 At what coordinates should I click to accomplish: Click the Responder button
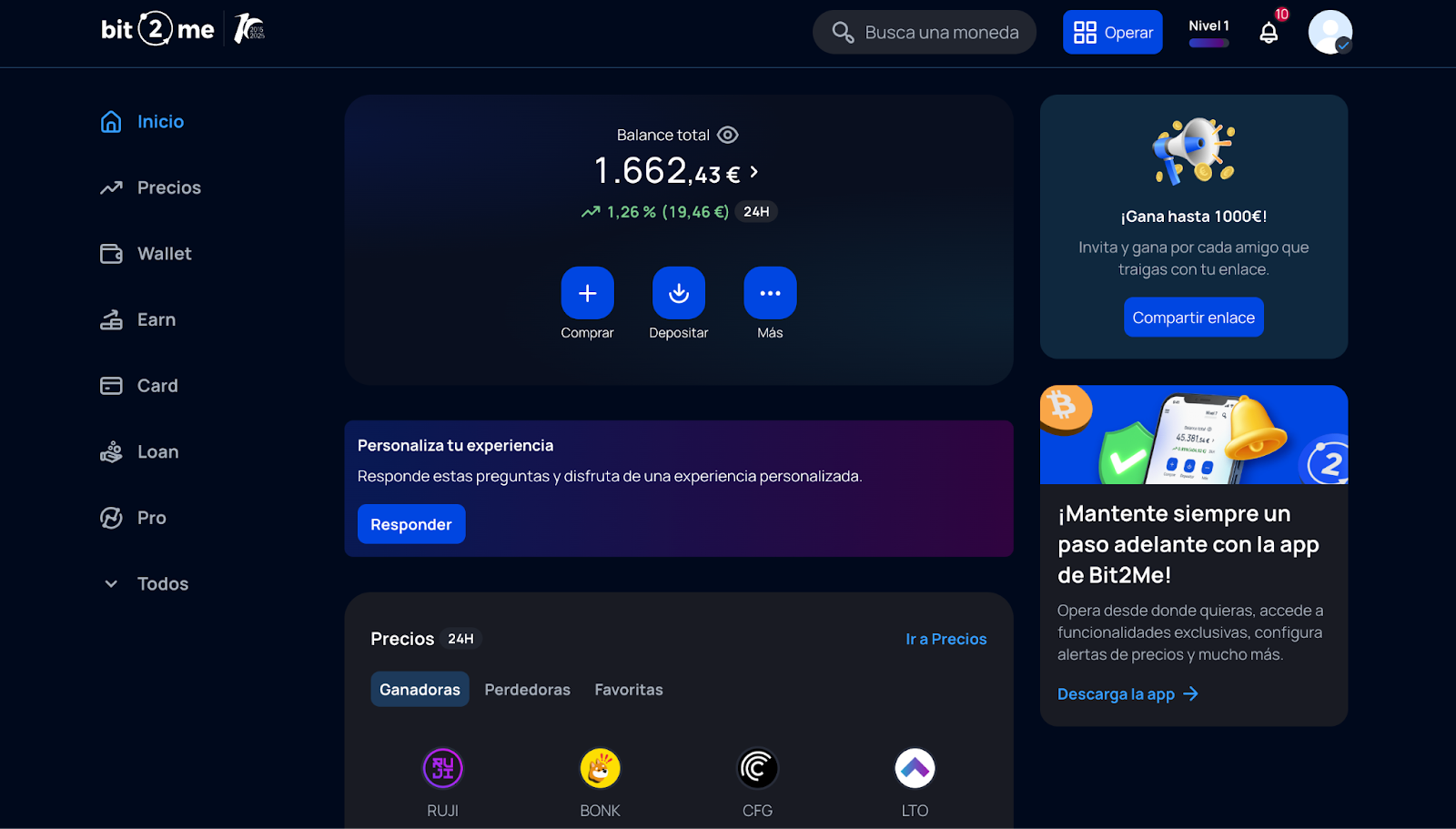[x=411, y=524]
